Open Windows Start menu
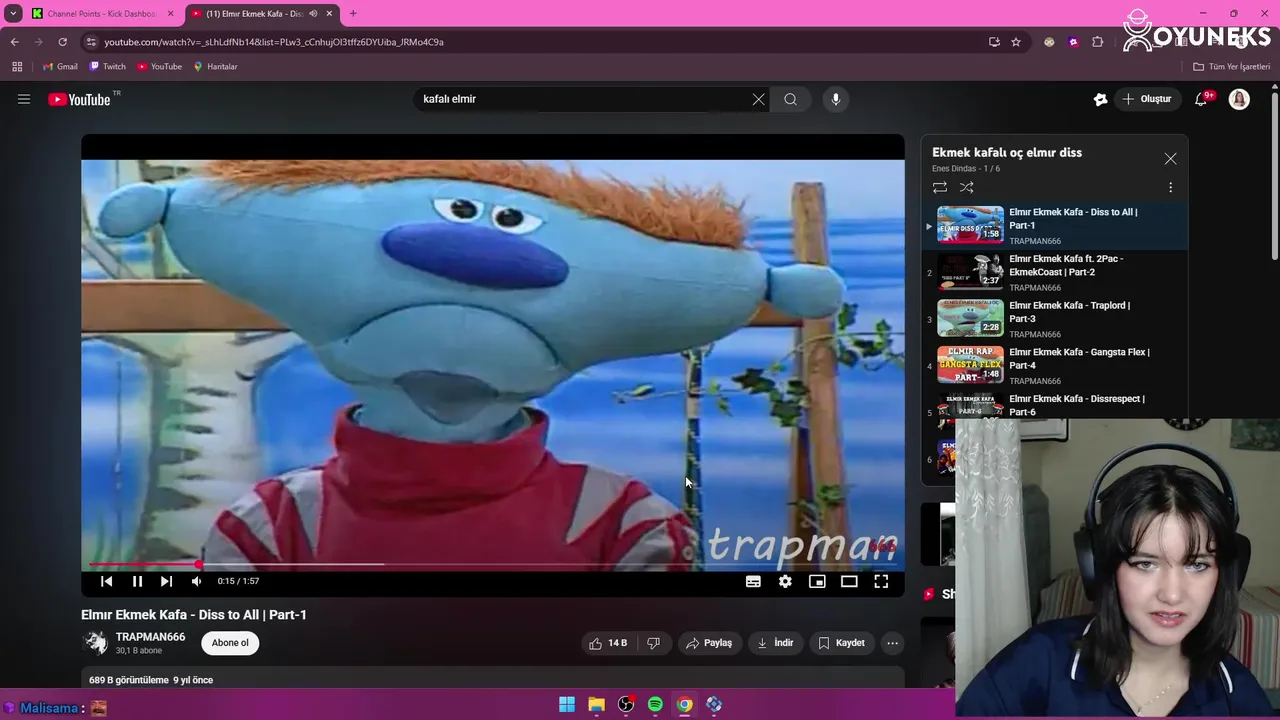Screen dimensions: 1280x720 pos(567,705)
